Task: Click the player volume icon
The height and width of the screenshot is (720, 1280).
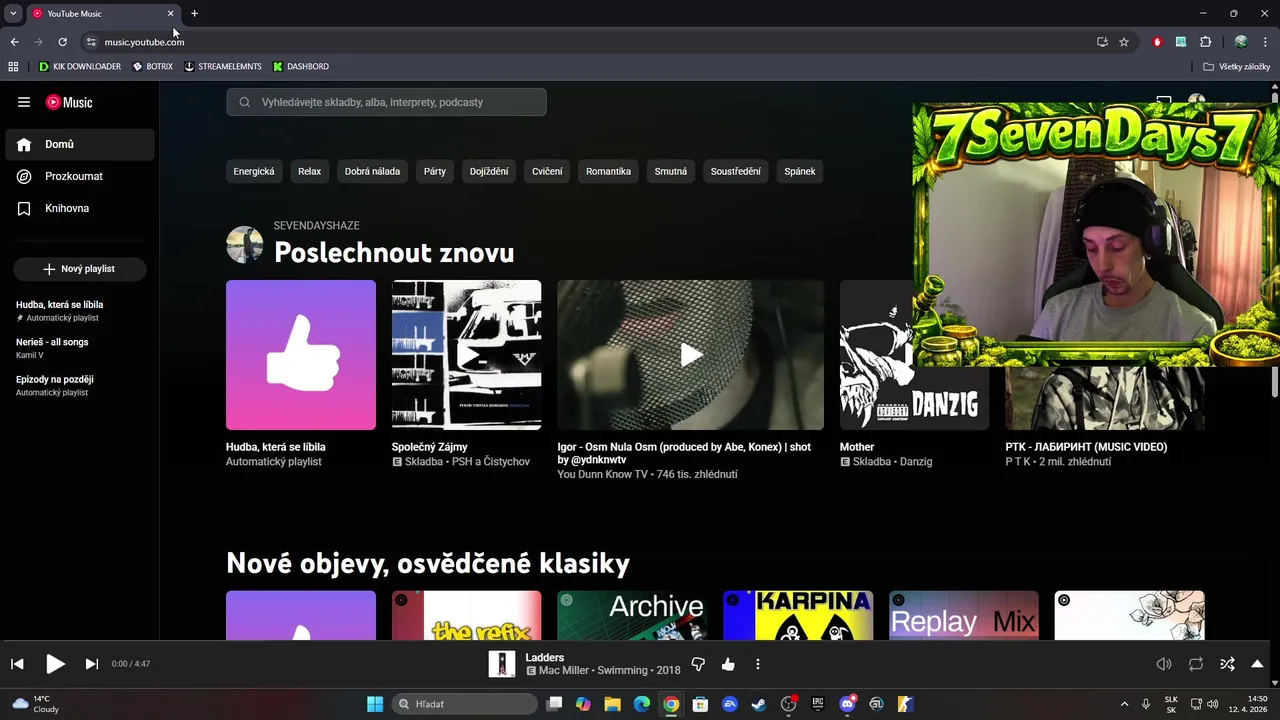Action: click(1164, 664)
